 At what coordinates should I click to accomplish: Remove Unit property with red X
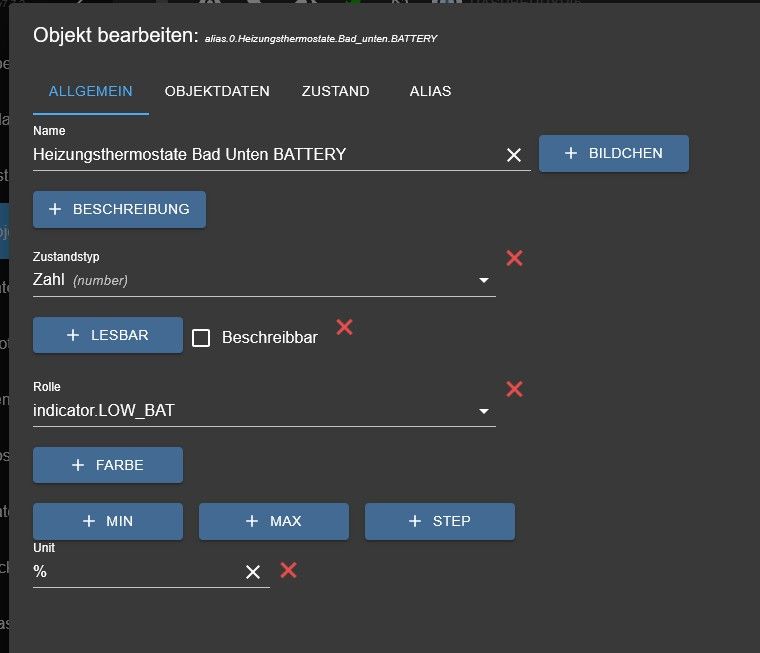(288, 570)
